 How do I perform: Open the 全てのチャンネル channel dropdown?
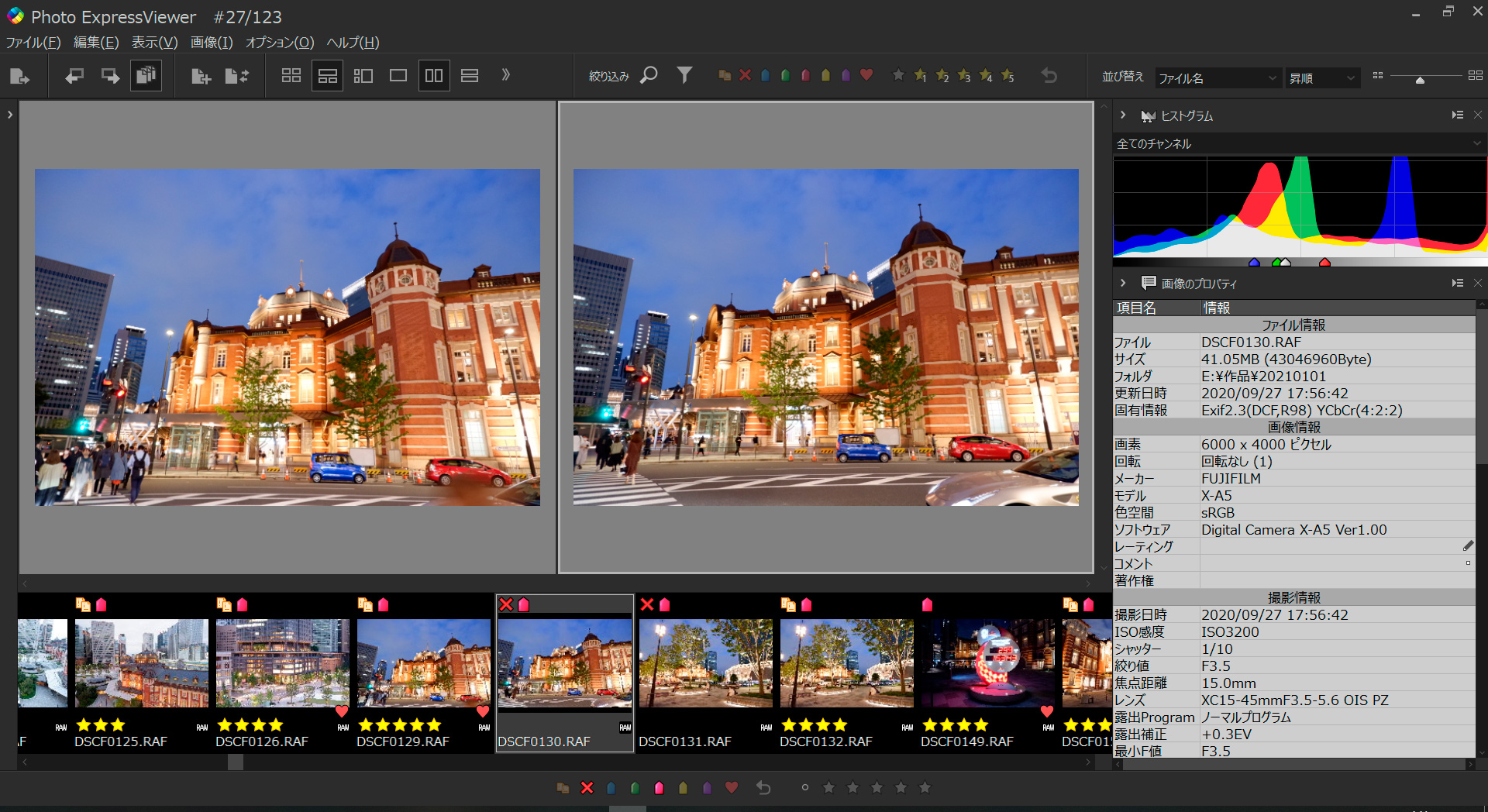(x=1298, y=143)
